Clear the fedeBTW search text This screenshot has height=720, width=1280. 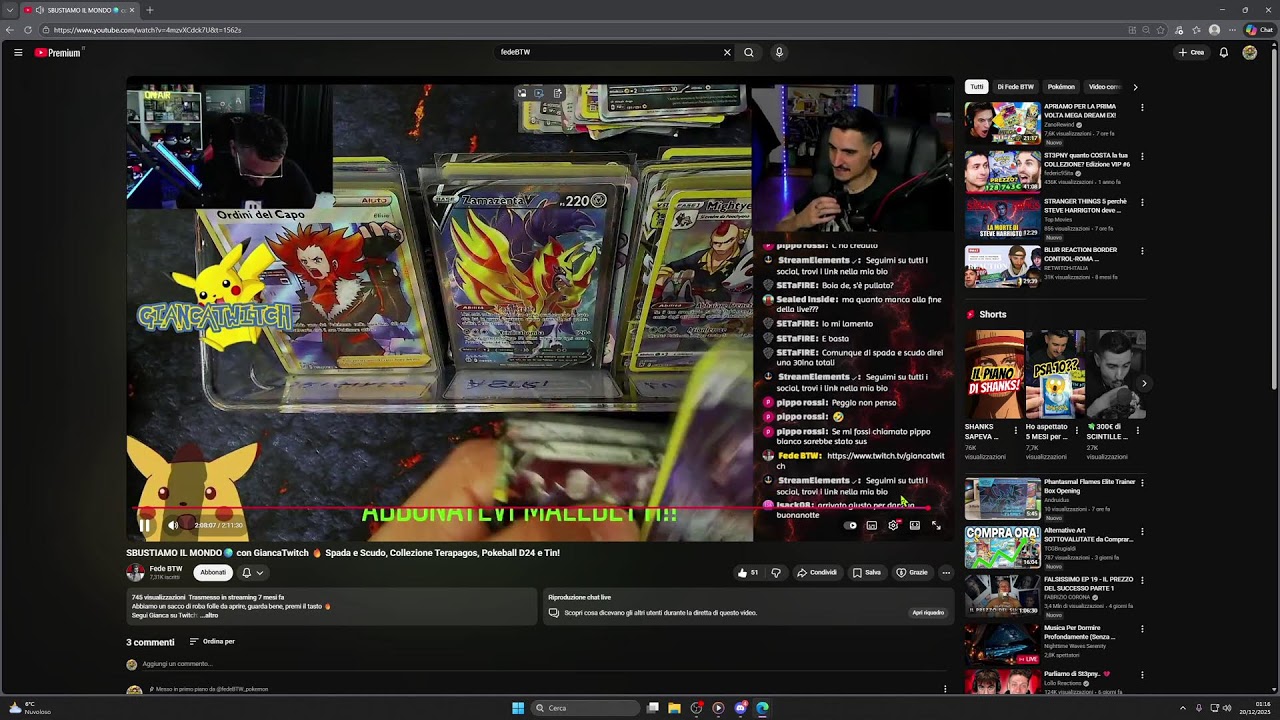pos(727,52)
